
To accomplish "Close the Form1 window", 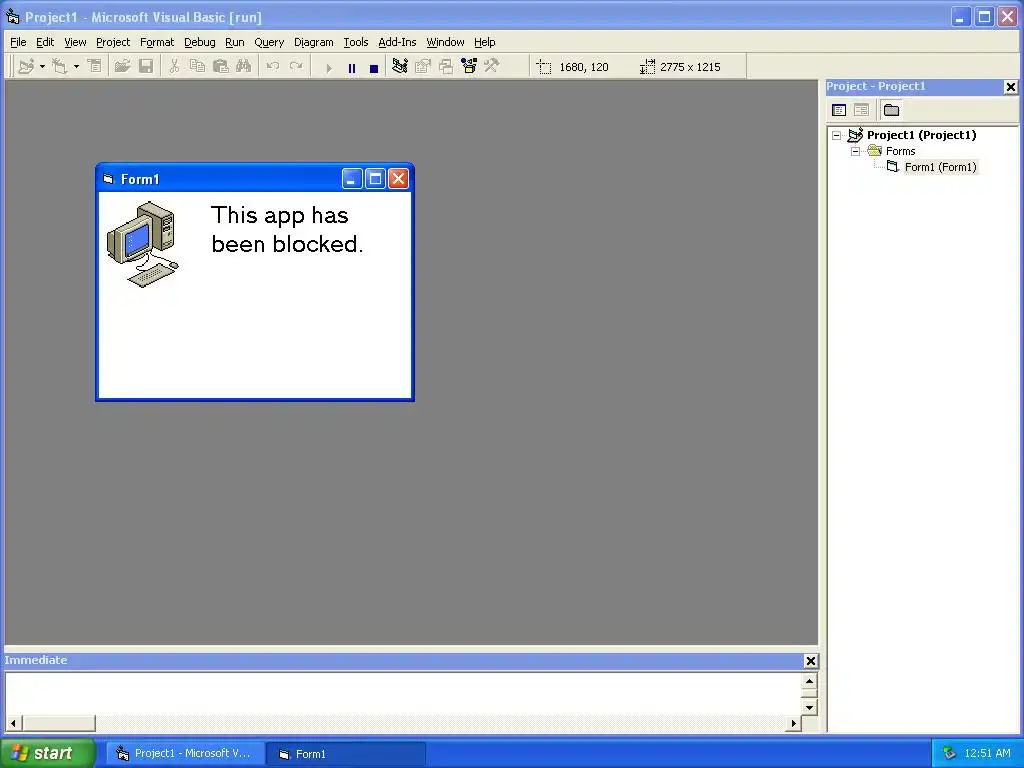I will coord(398,179).
